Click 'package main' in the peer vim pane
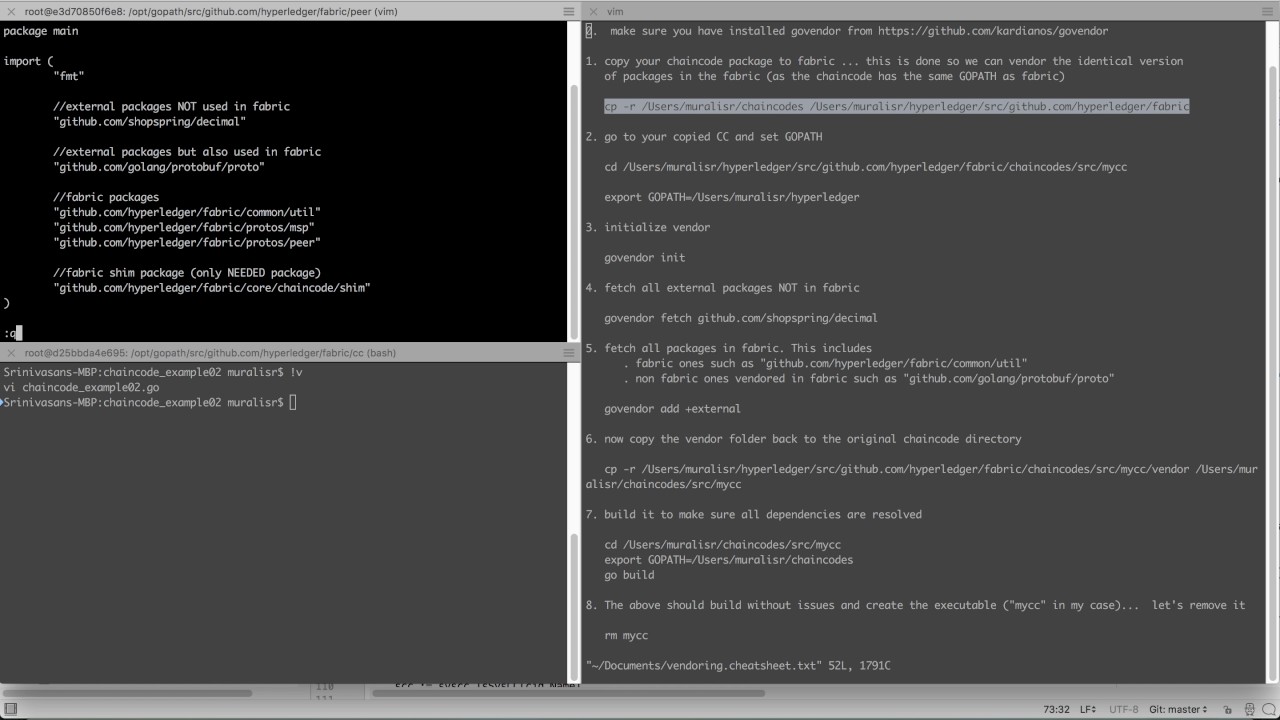Viewport: 1280px width, 720px height. [41, 31]
